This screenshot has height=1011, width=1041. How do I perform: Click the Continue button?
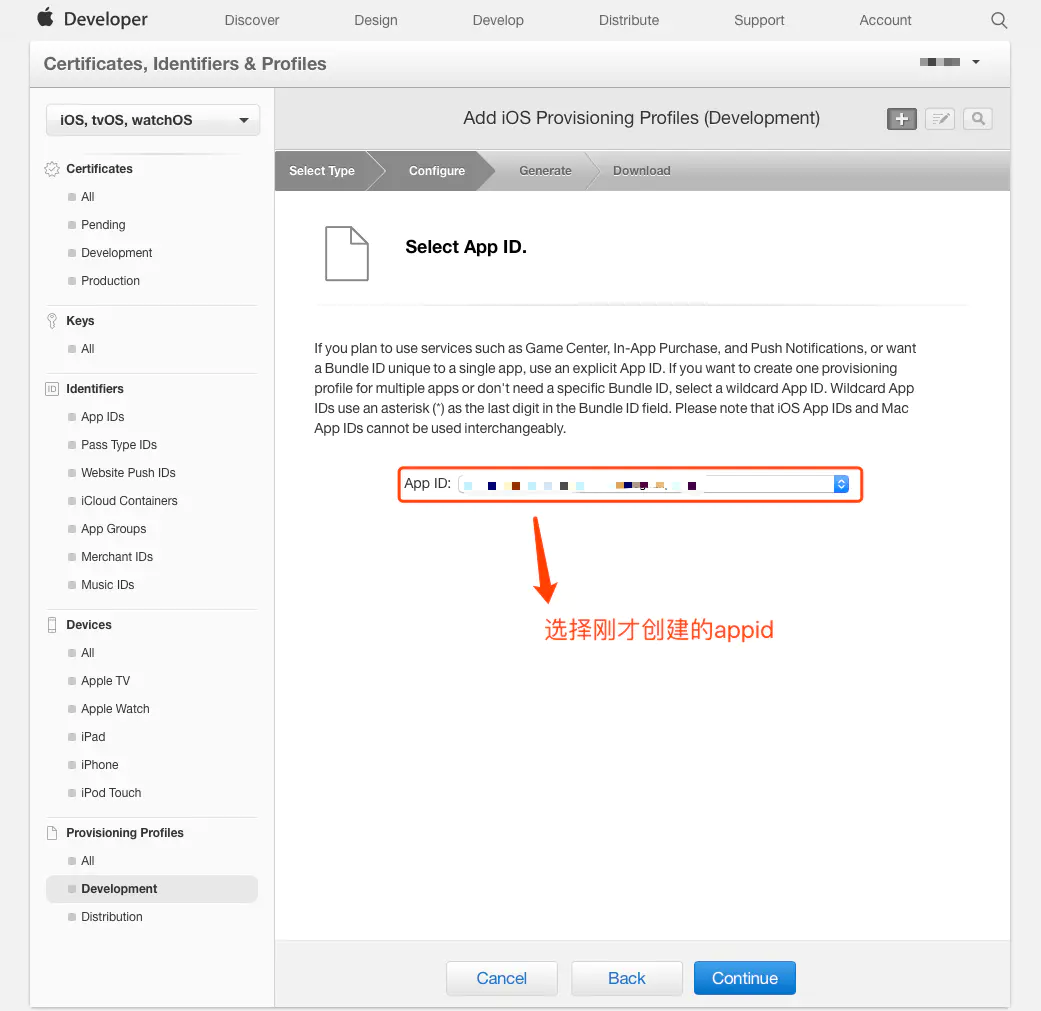744,978
